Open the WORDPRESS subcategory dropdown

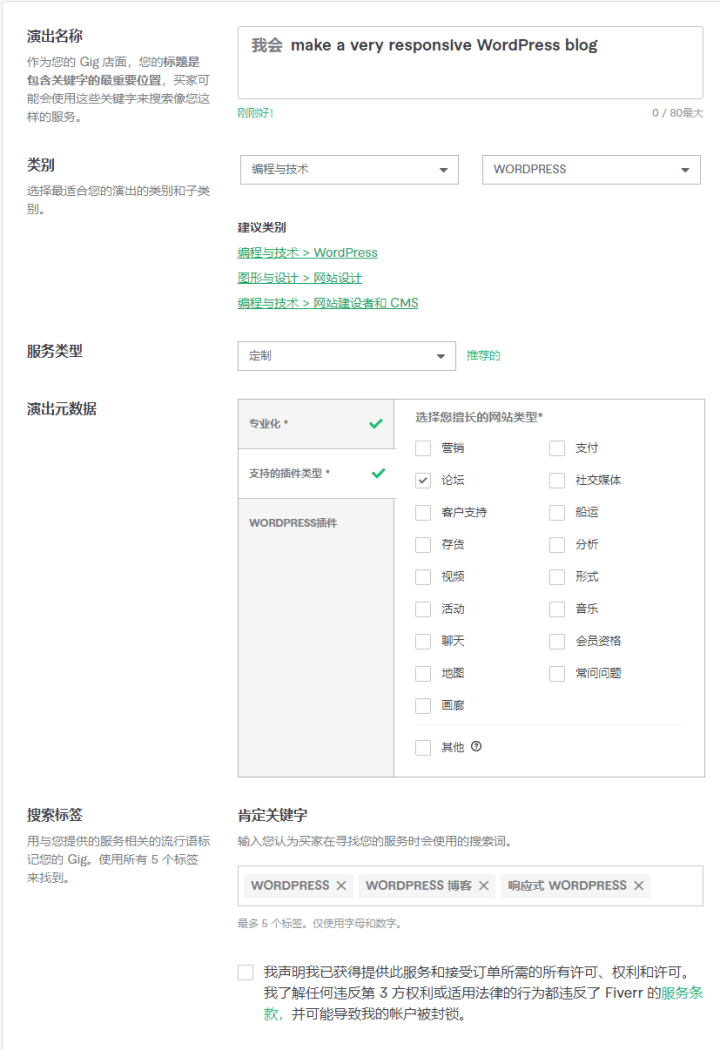[591, 169]
